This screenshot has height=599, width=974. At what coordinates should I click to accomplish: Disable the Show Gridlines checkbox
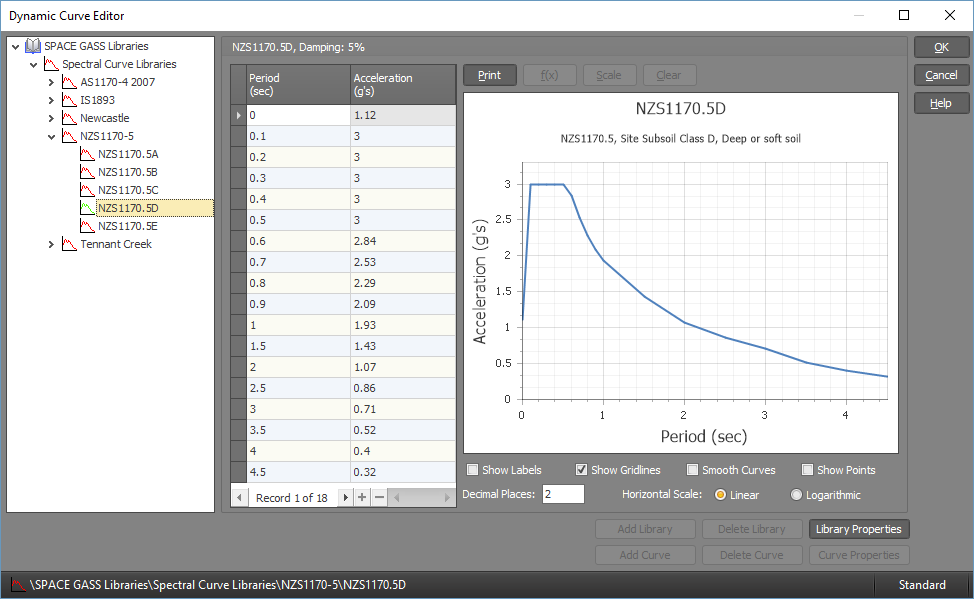tap(581, 470)
